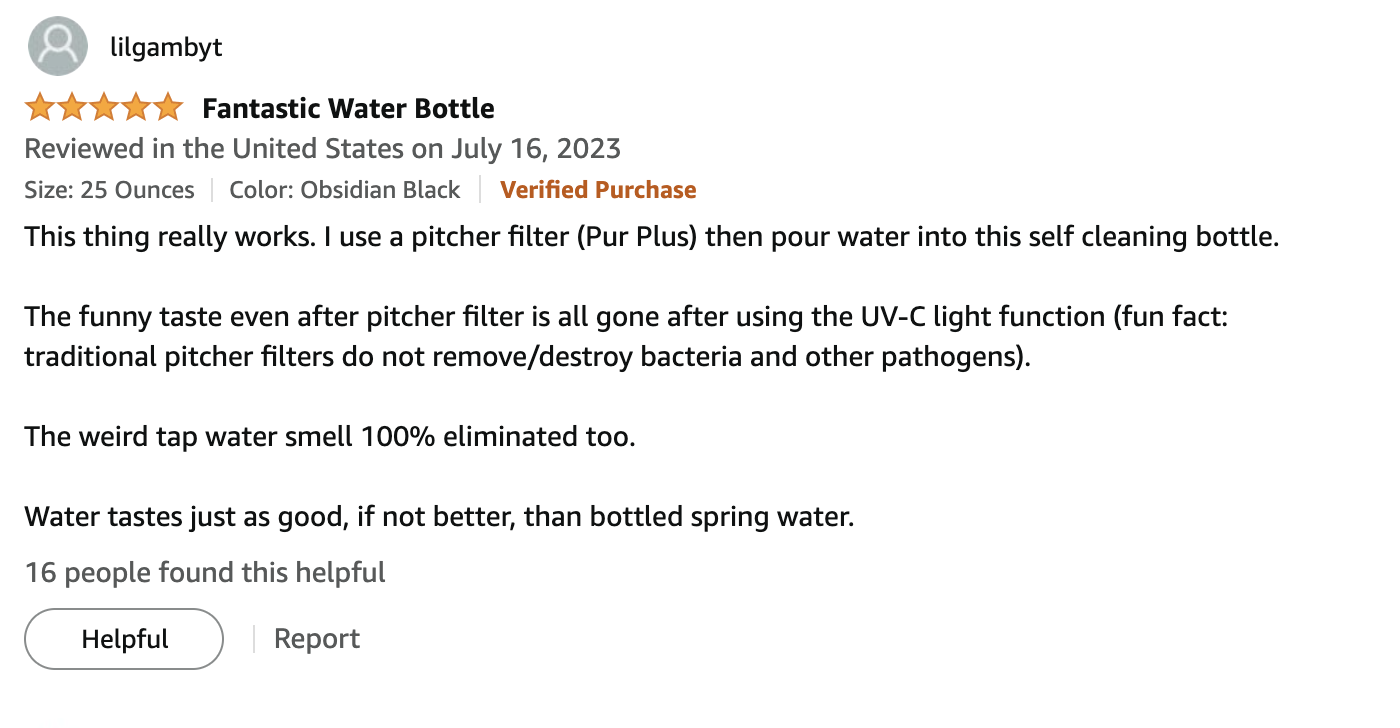Screen dimensions: 1400x728
Task: Click the second rating star
Action: point(72,107)
